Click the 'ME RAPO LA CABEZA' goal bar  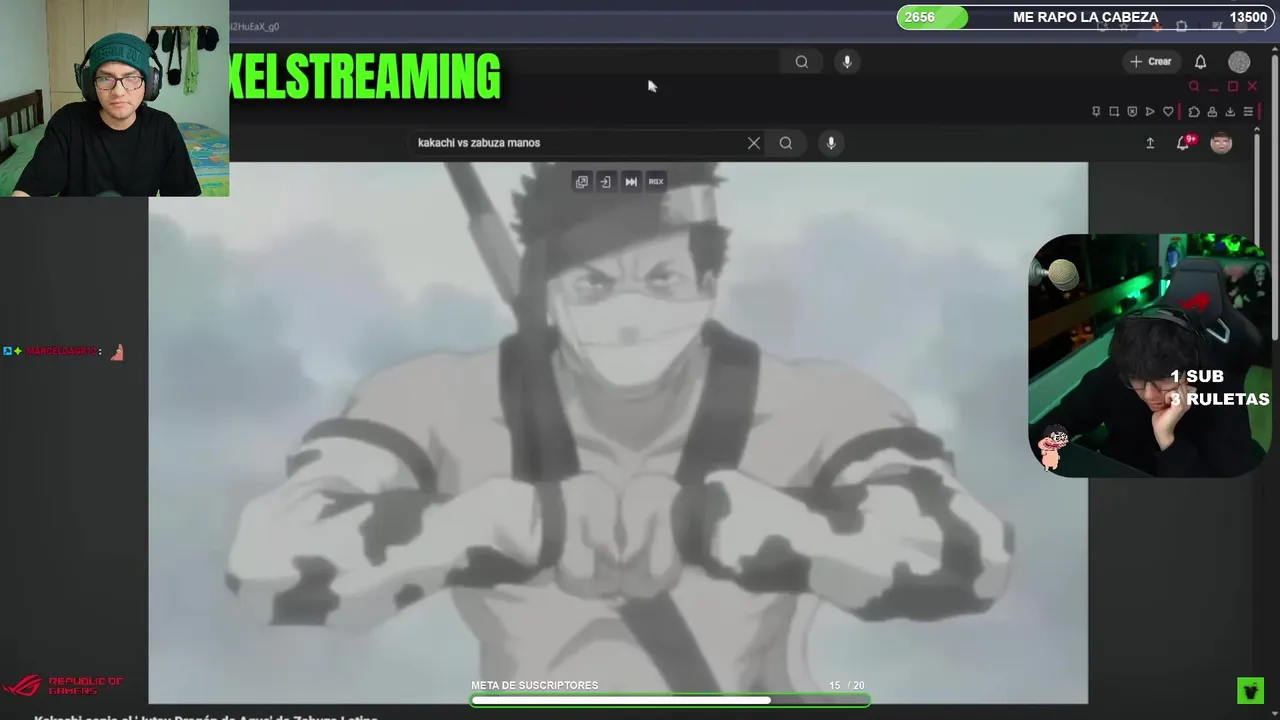coord(1085,17)
